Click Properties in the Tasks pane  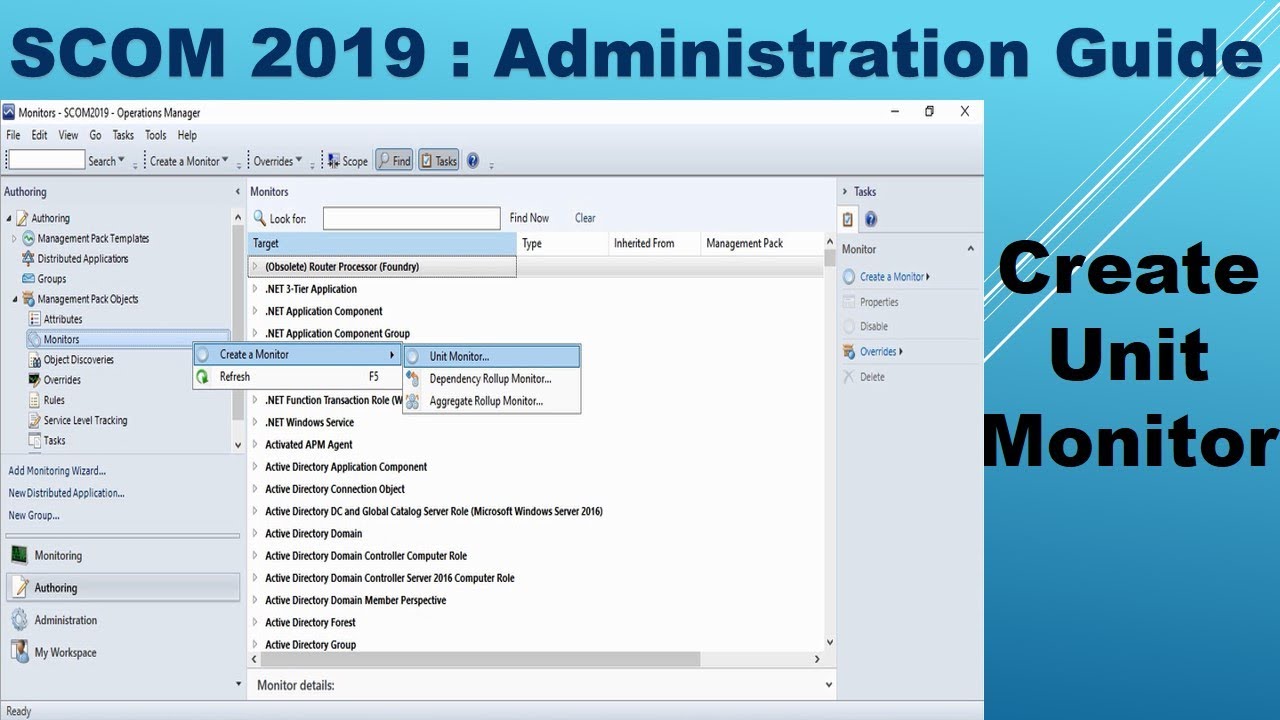[879, 302]
